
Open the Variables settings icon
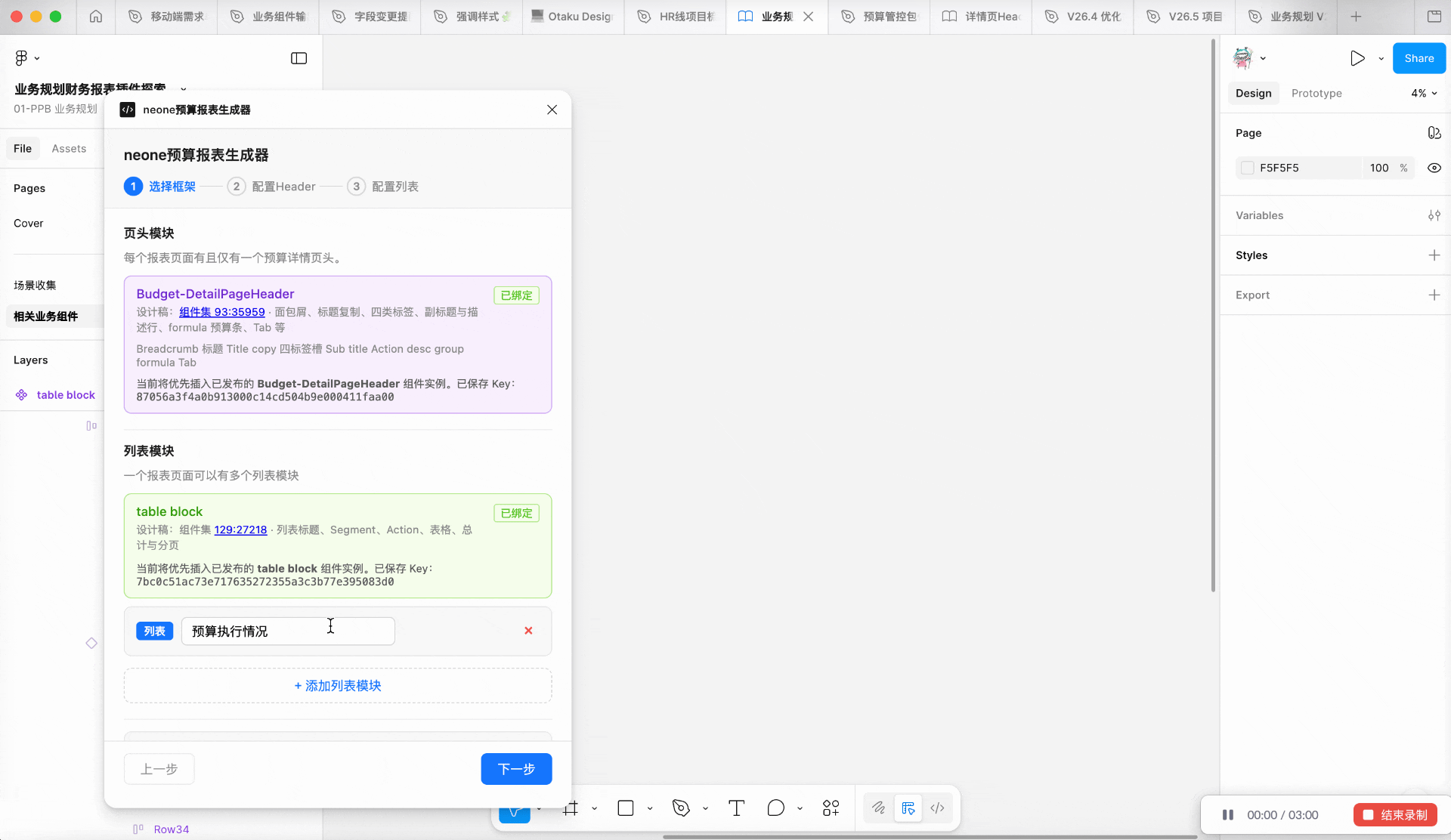1434,215
